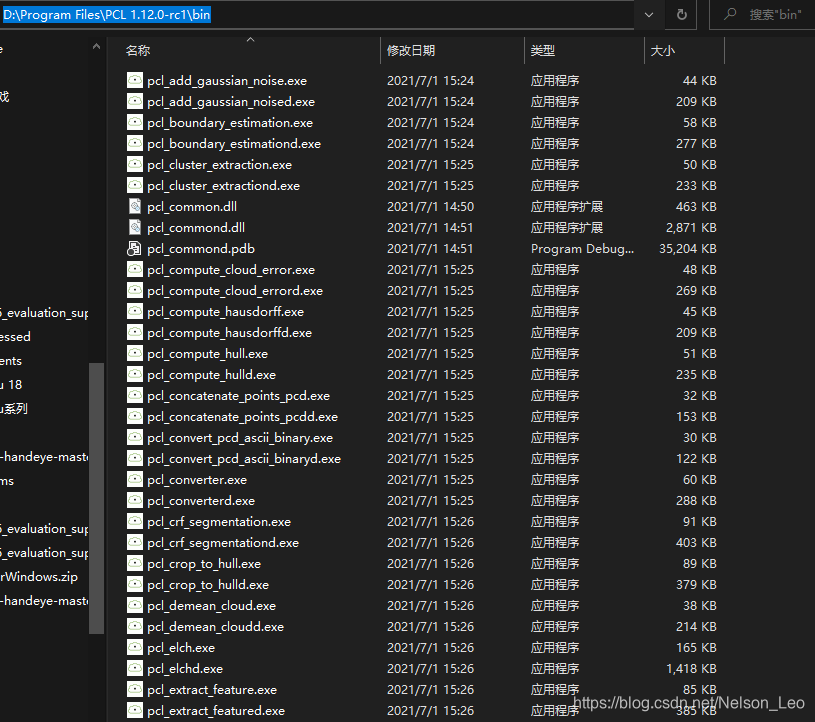Screen dimensions: 815x722
Task: Select icon of pcl_convert_pcd_ascii_binary.exe
Action: point(135,438)
